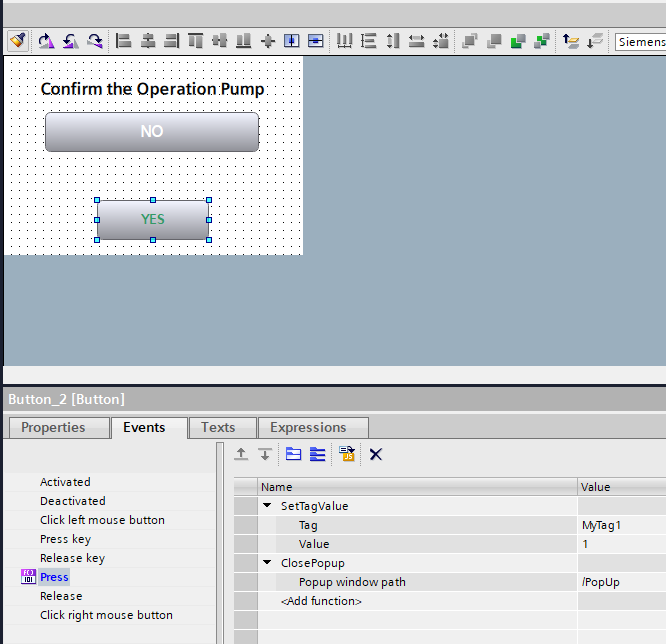Collapse the SetTagValue function

267,506
